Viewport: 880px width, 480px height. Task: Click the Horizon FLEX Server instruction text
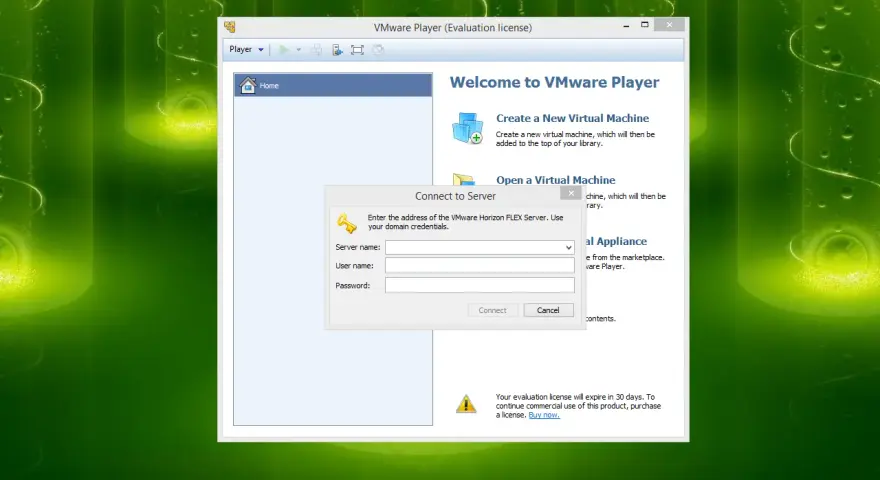click(465, 222)
